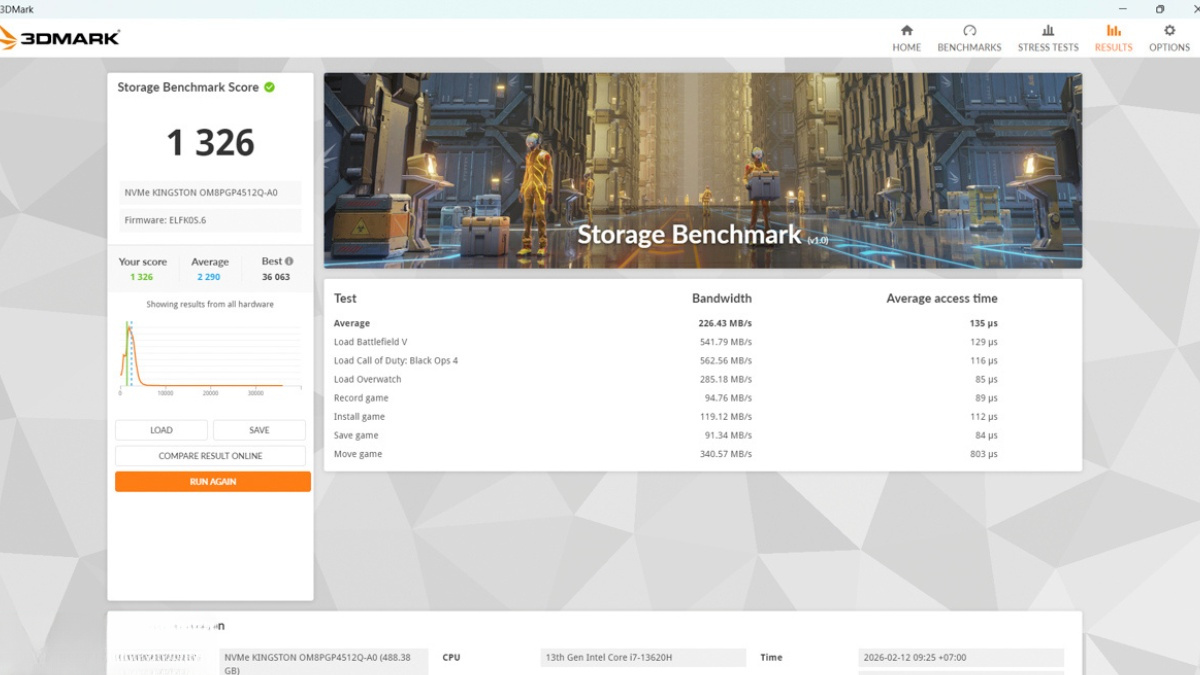Click the 803 µs access time value

(x=984, y=454)
